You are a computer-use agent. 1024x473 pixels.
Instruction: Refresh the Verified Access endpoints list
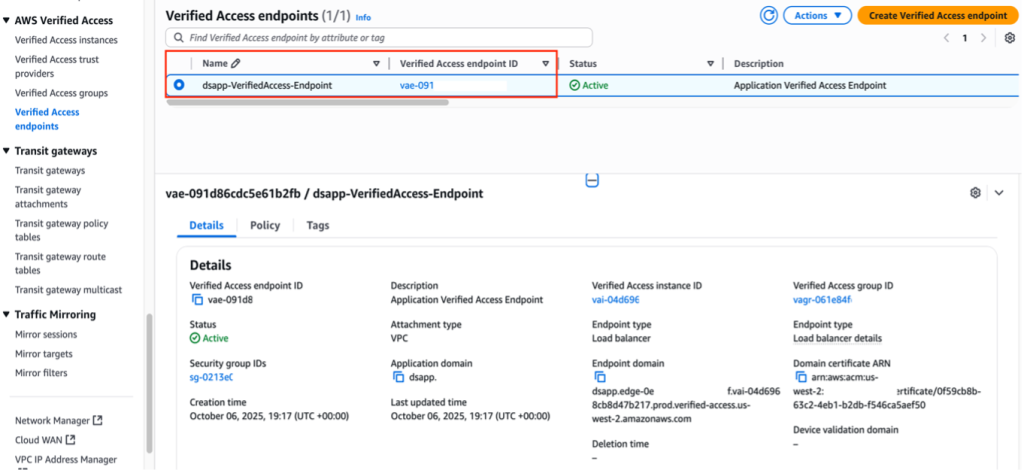tap(769, 16)
